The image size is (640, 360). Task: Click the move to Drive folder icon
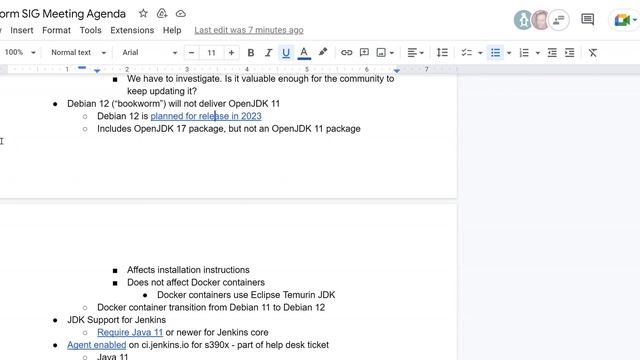(x=162, y=13)
